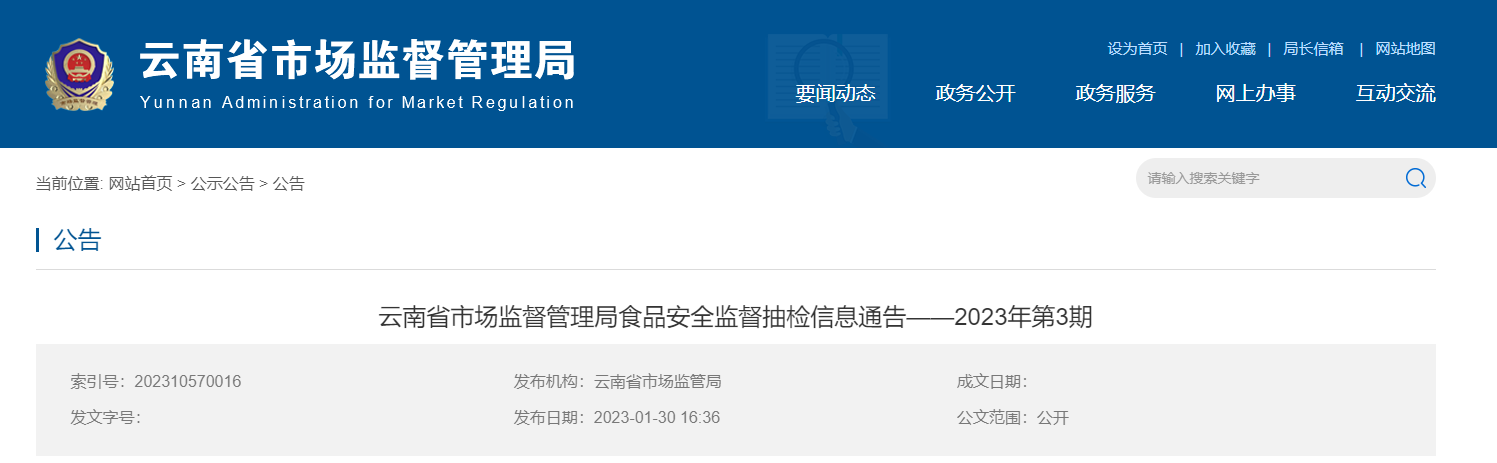Open the 局长信箱 link
The image size is (1497, 463).
(1313, 48)
